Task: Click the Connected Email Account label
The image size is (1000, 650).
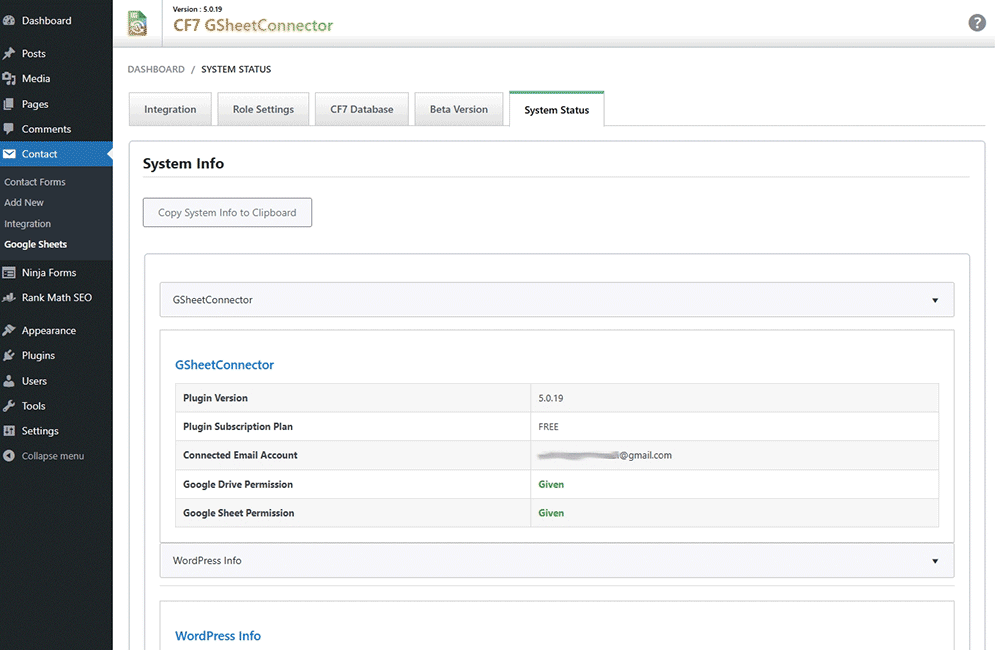Action: pos(240,455)
